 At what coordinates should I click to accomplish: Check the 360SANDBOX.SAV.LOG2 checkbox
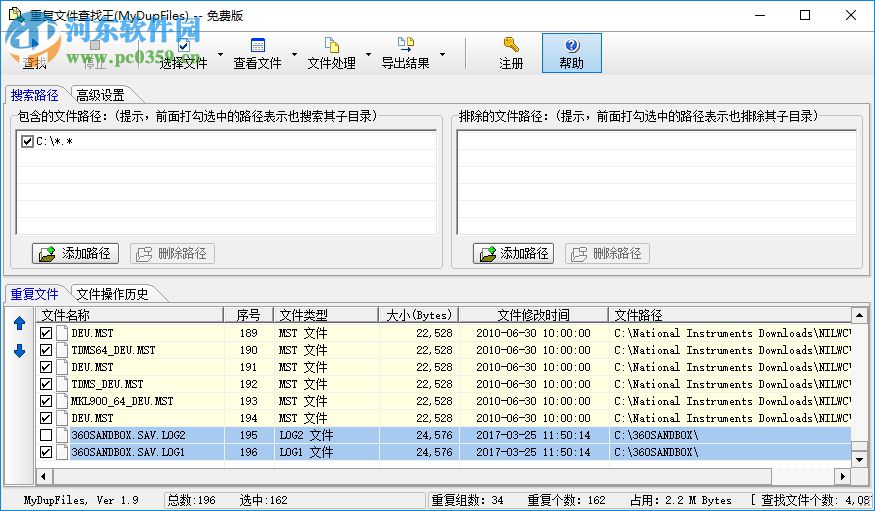click(46, 435)
